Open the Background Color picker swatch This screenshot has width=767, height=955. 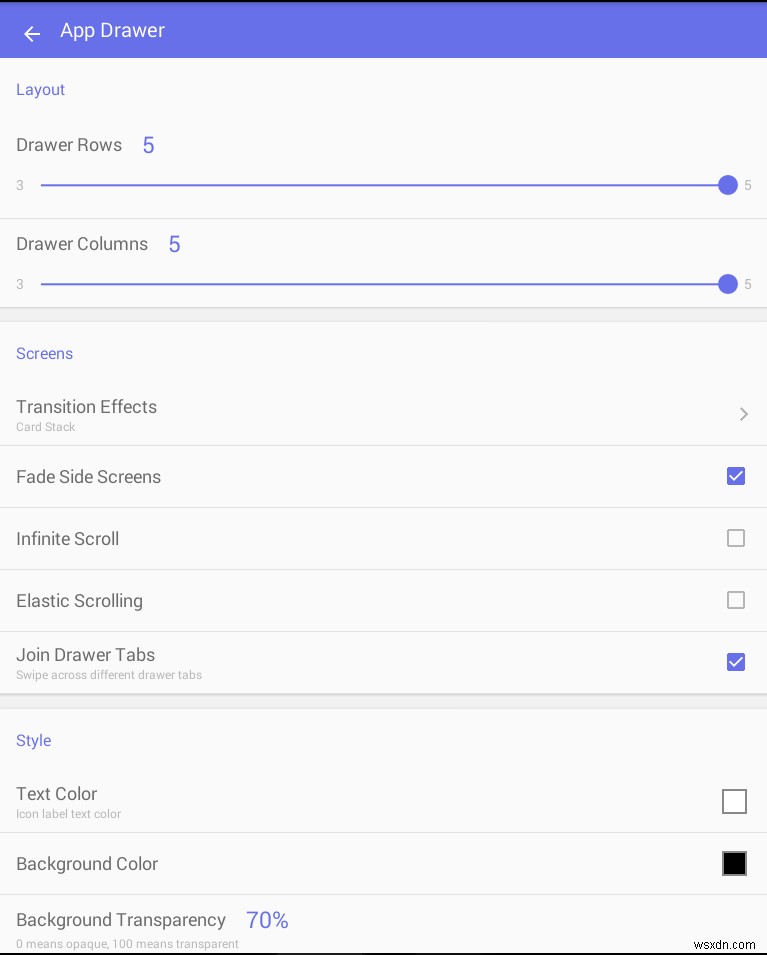click(x=735, y=863)
